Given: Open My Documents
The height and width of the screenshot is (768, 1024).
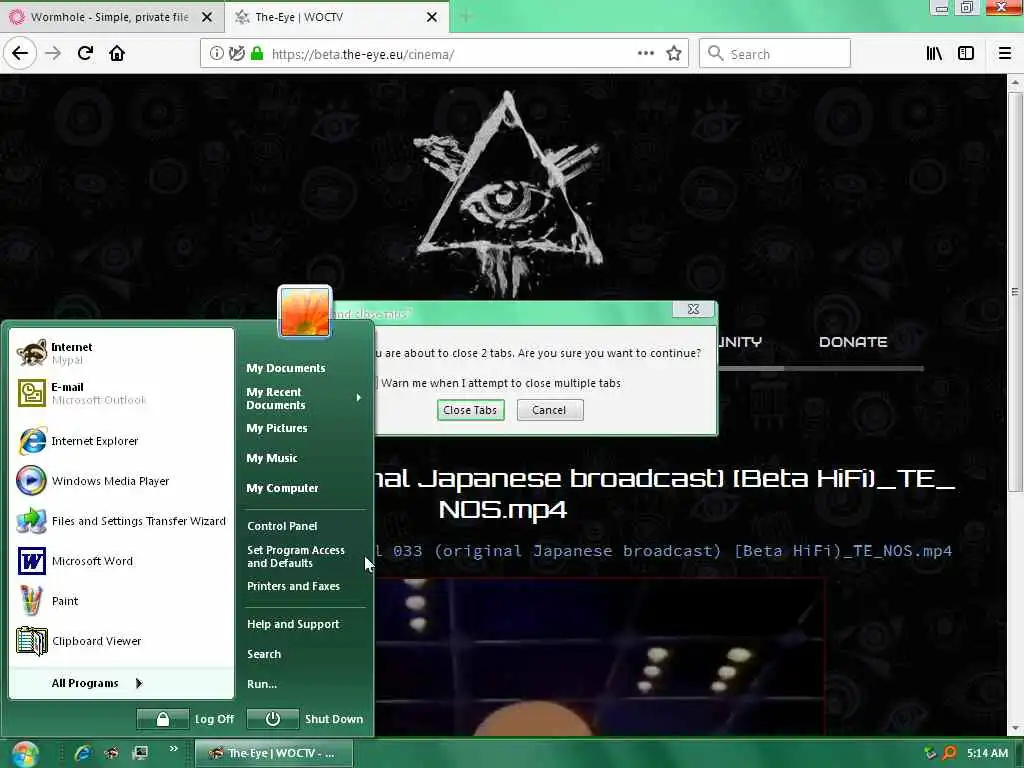Looking at the screenshot, I should [285, 368].
